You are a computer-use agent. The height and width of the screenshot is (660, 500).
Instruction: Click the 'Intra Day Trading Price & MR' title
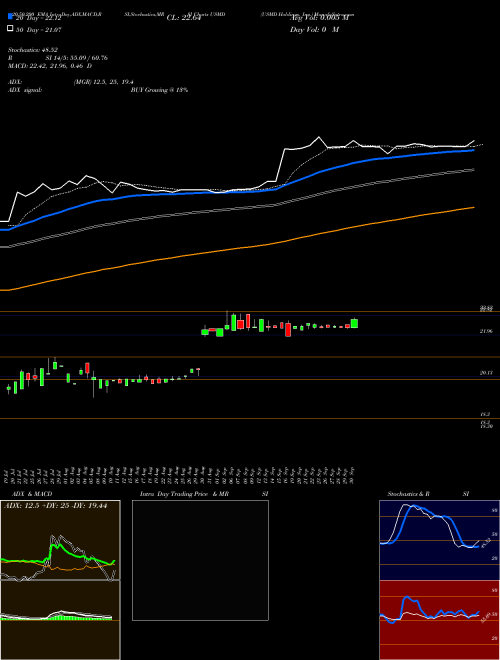click(184, 494)
